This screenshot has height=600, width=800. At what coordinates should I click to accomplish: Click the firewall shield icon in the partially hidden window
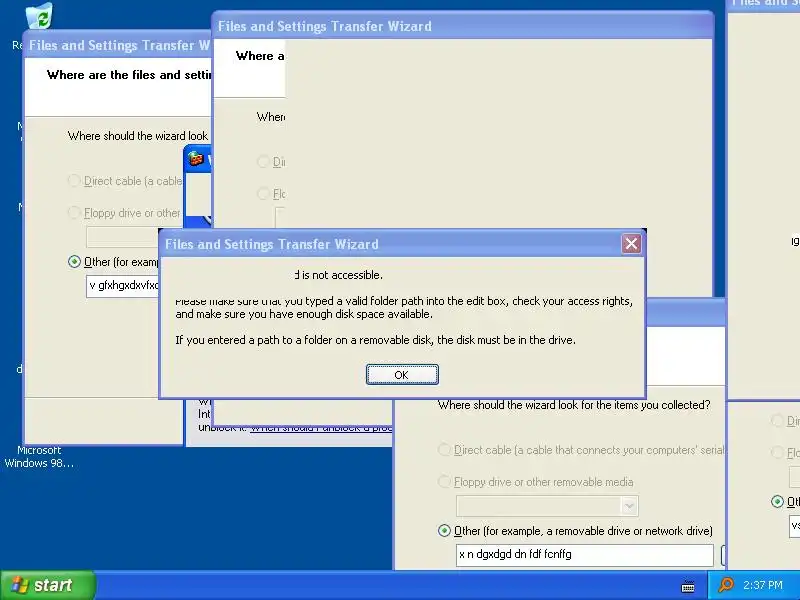point(196,159)
